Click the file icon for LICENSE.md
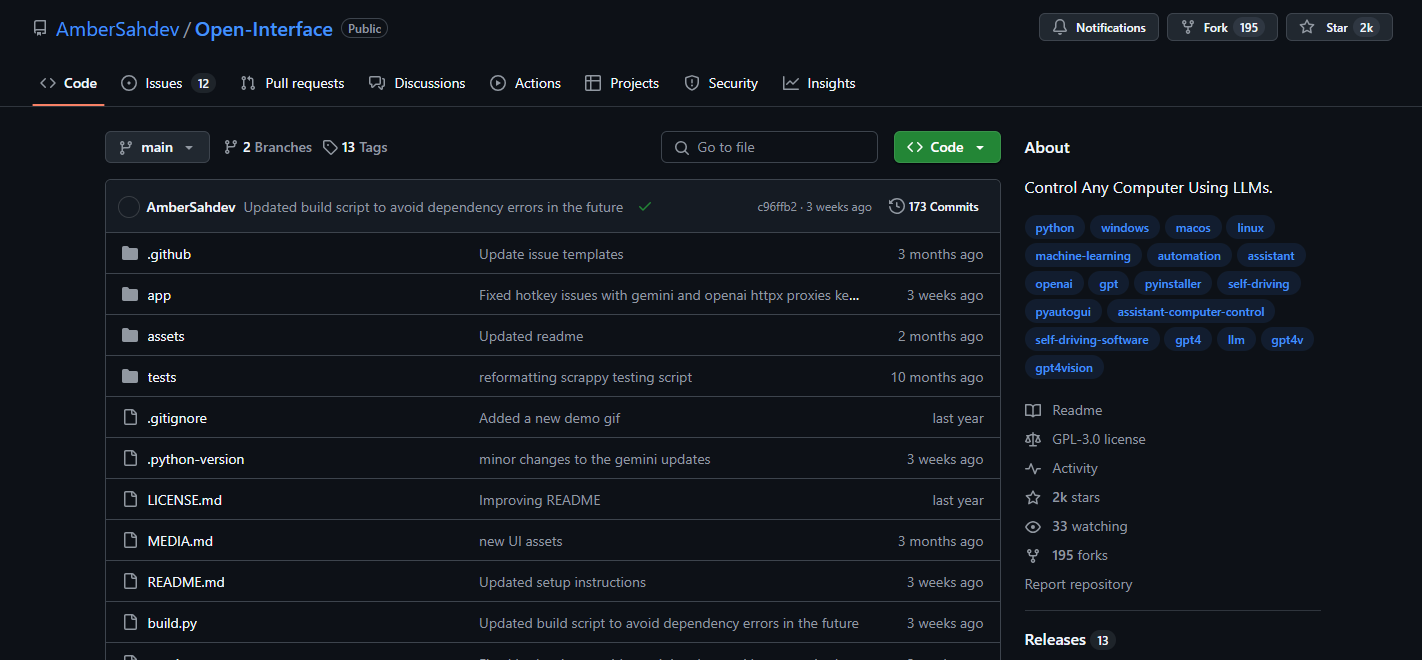 (130, 500)
